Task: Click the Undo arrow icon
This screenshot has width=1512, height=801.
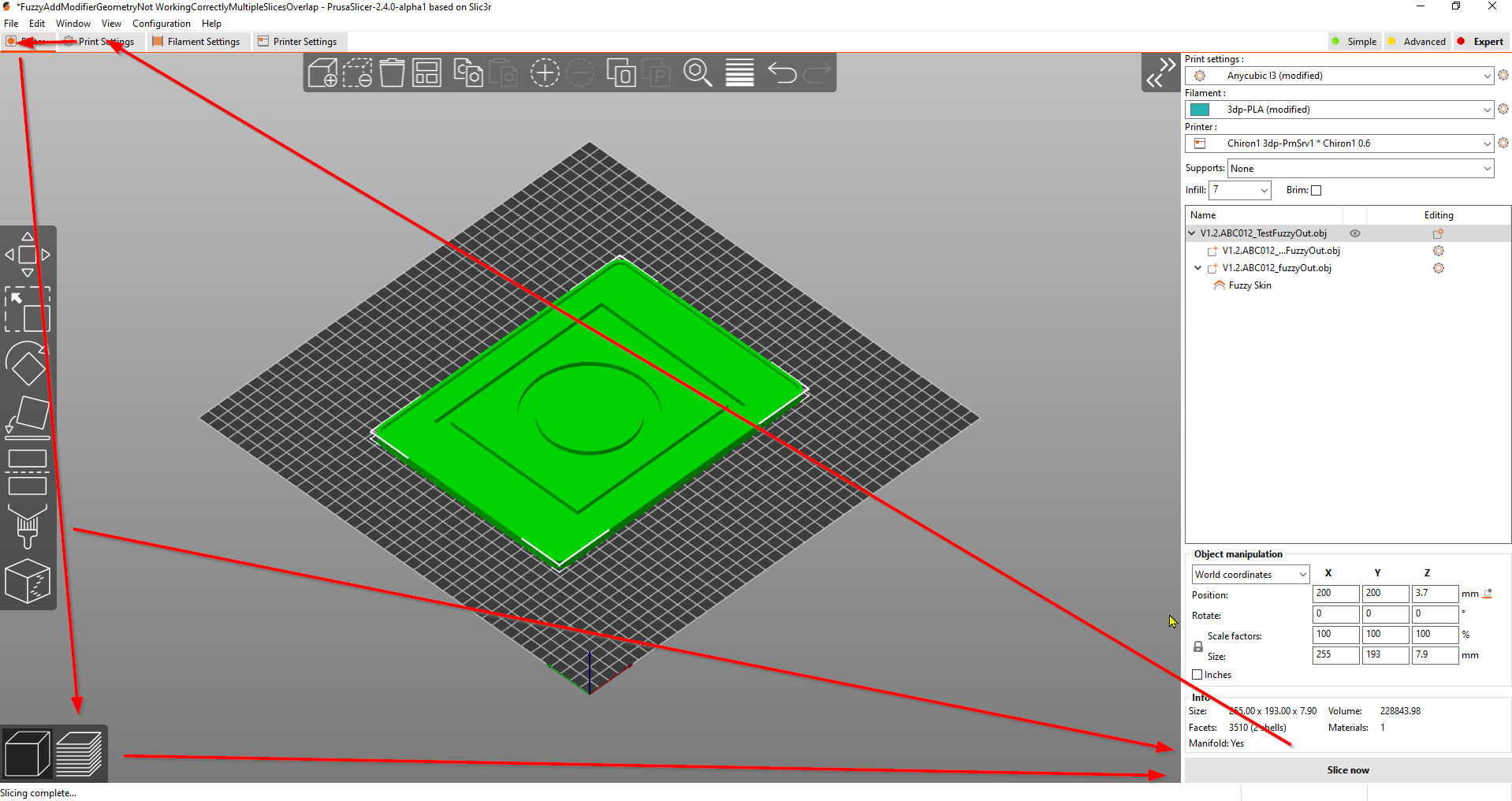Action: [x=782, y=73]
